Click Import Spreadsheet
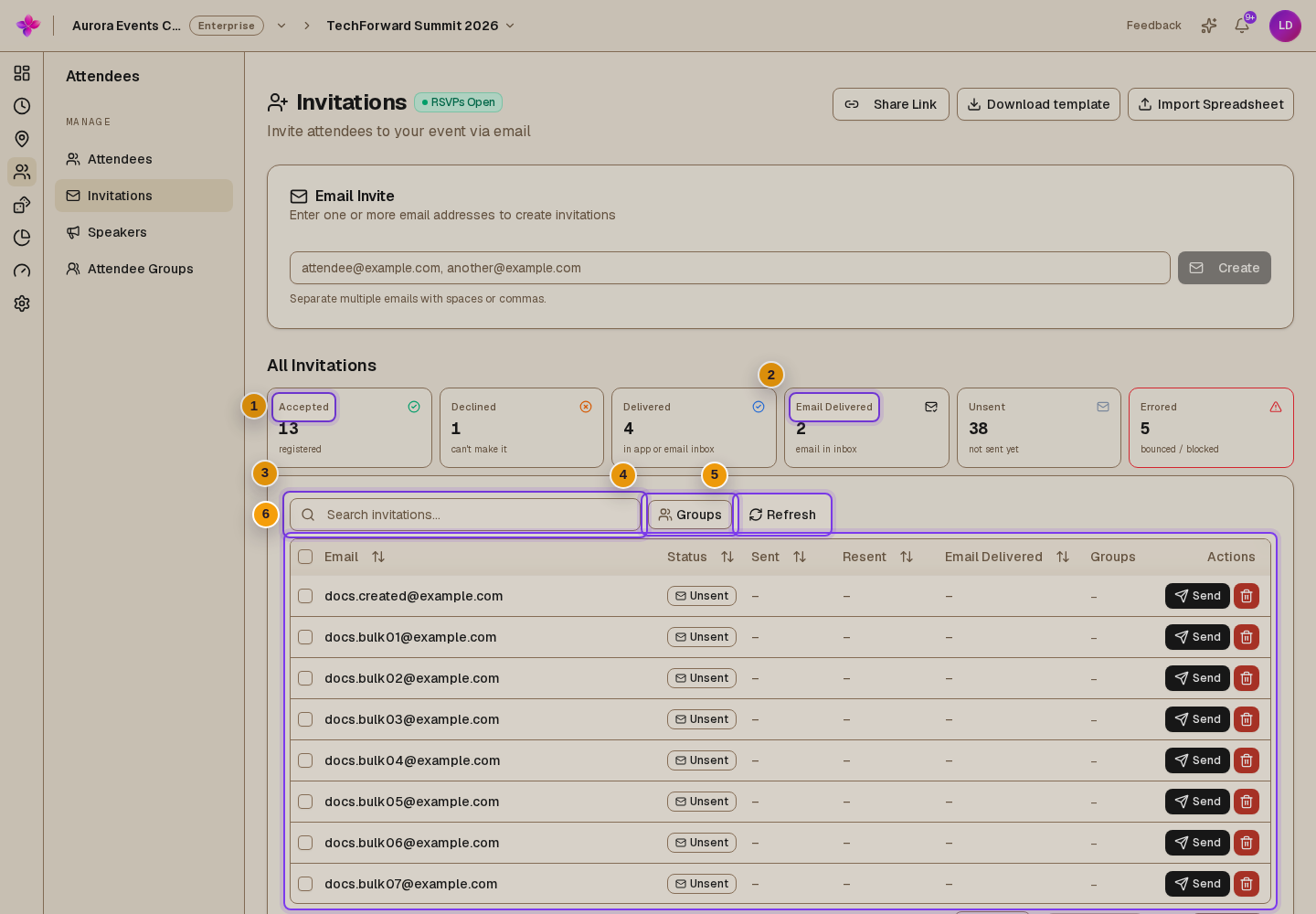Viewport: 1316px width, 914px height. (x=1211, y=104)
